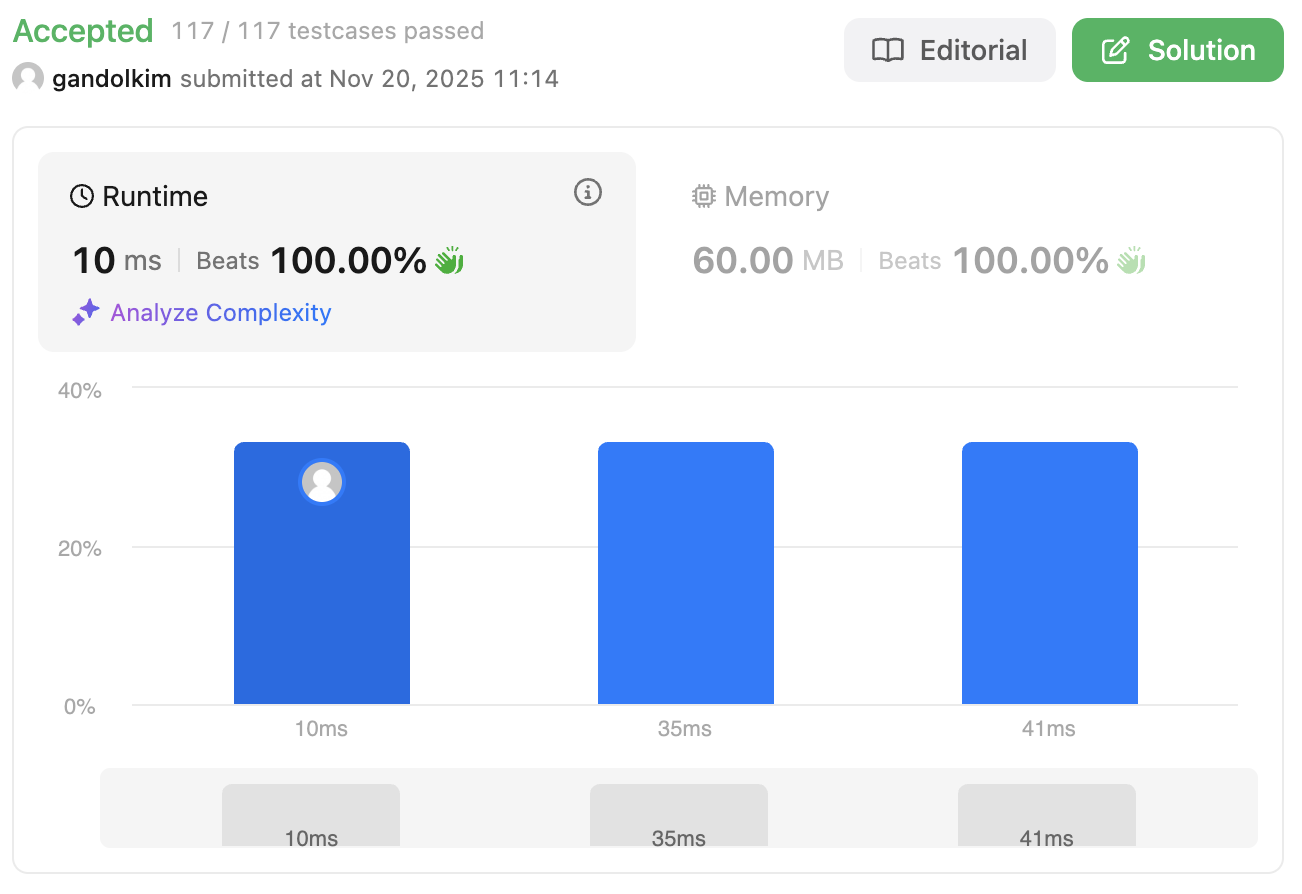Click the chip icon beside Memory
Screen dimensions: 1302x894
coord(704,196)
